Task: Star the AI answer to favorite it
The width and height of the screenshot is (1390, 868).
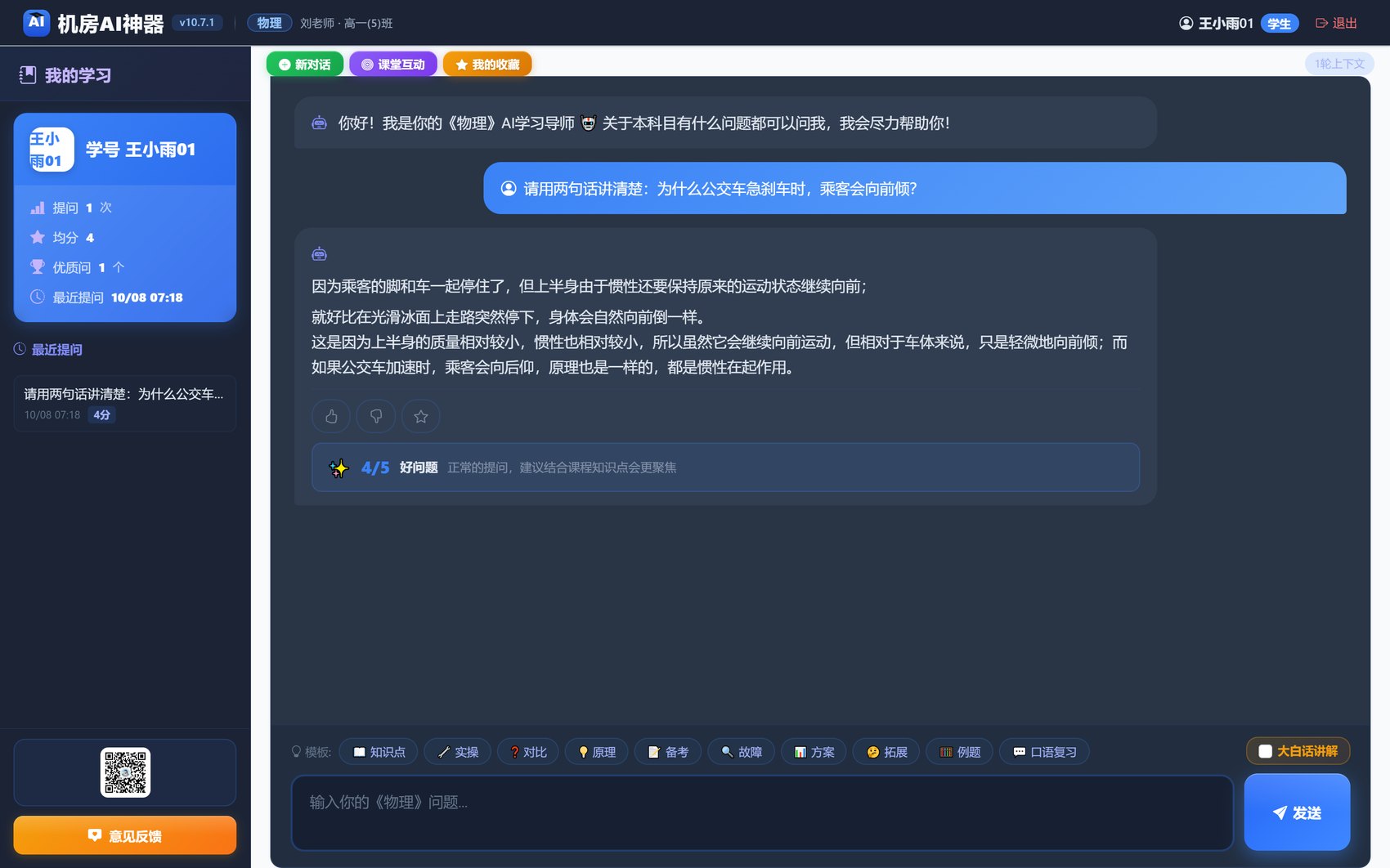Action: click(x=421, y=416)
